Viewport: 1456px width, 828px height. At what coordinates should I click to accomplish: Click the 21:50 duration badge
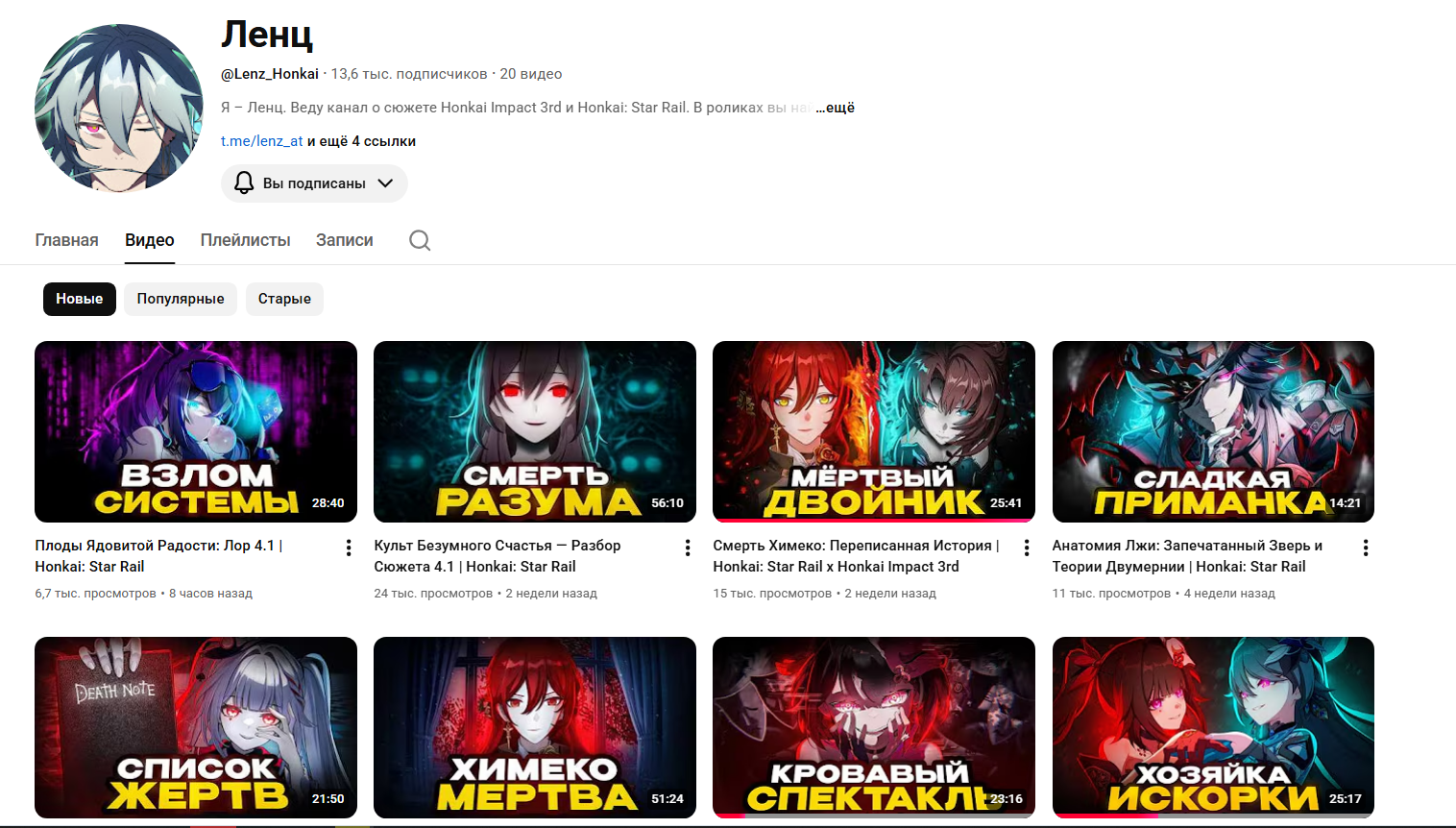[x=328, y=799]
